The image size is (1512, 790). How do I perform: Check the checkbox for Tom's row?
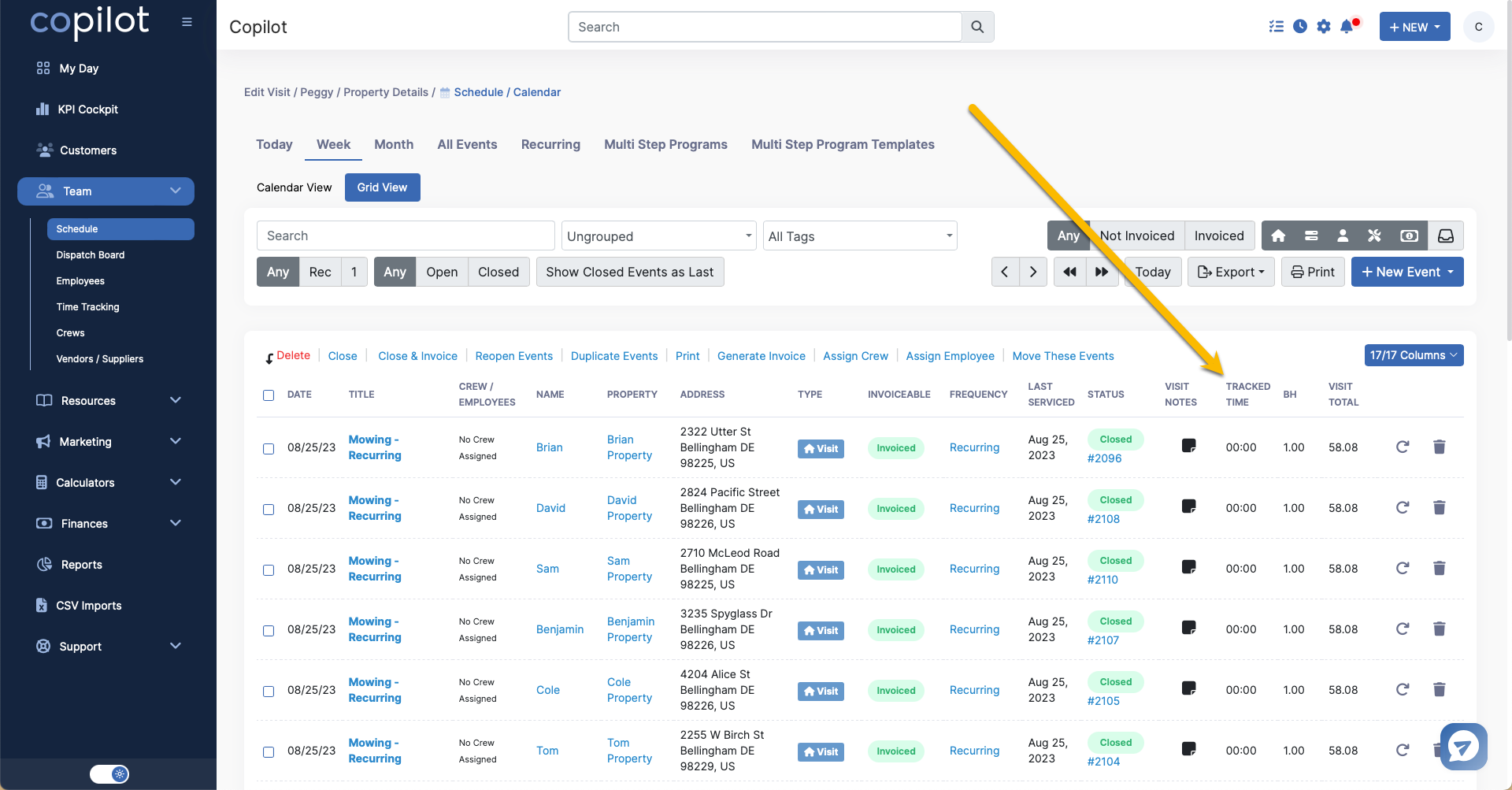point(269,752)
